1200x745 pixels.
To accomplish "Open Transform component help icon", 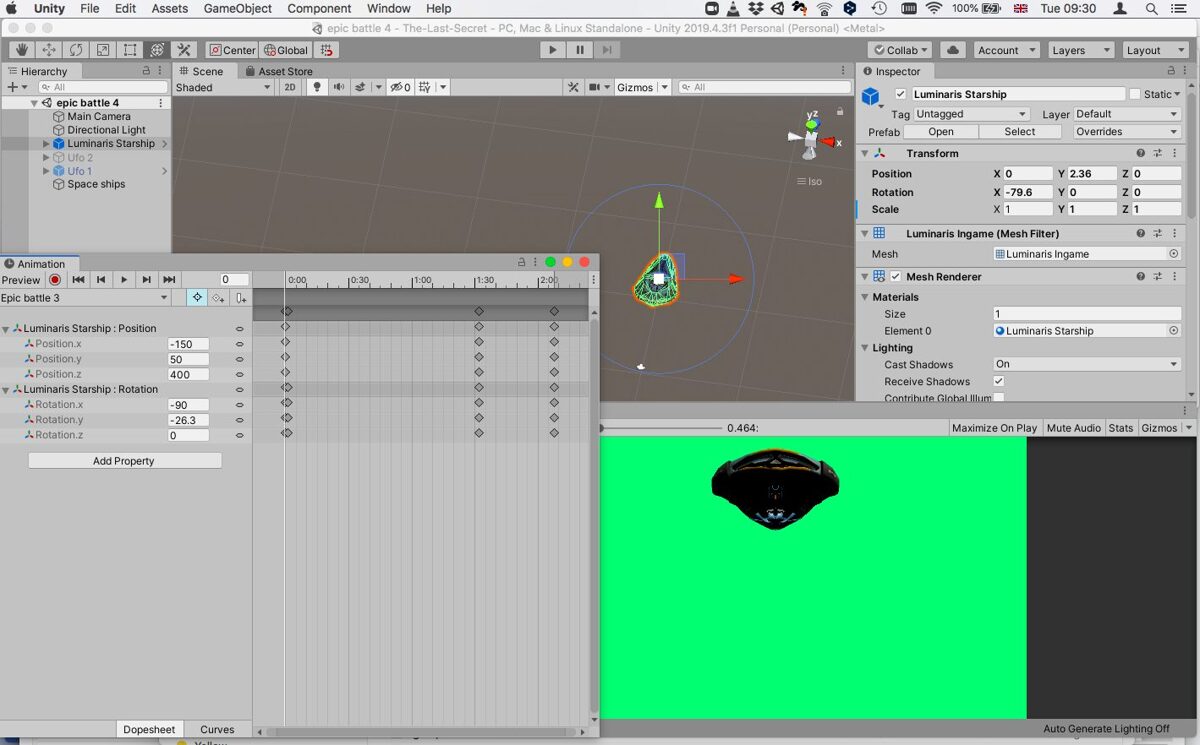I will (1140, 153).
